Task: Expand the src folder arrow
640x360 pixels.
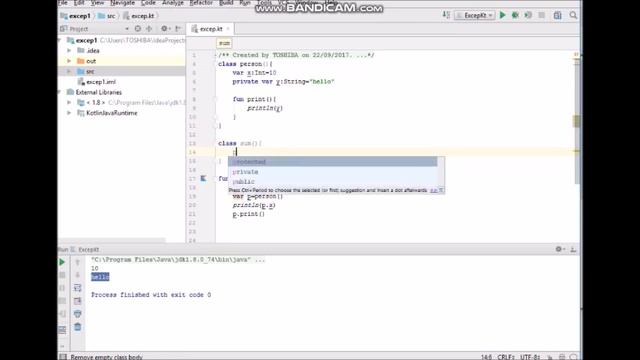Action: (69, 71)
